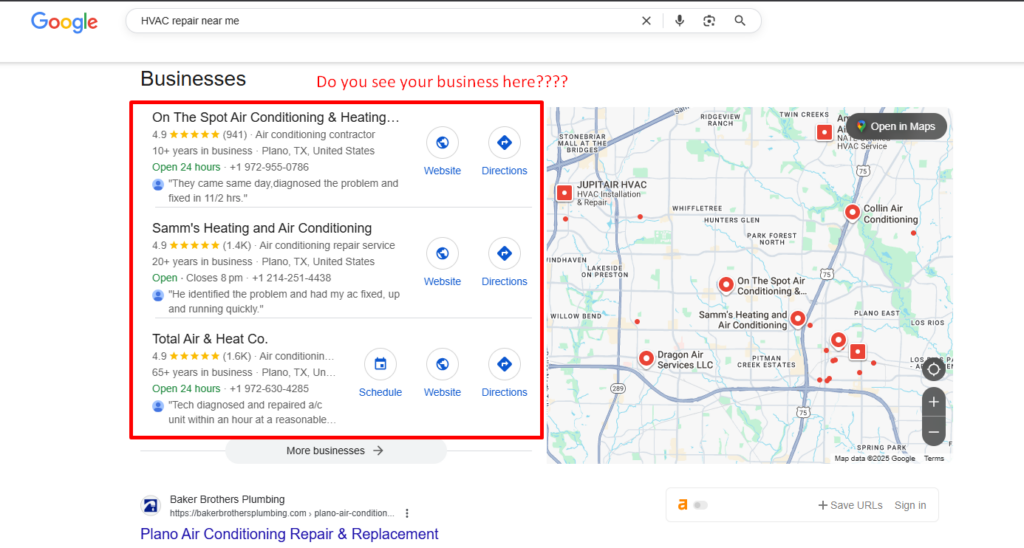This screenshot has height=548, width=1024.
Task: Click the map locate-me target icon
Action: pos(934,370)
